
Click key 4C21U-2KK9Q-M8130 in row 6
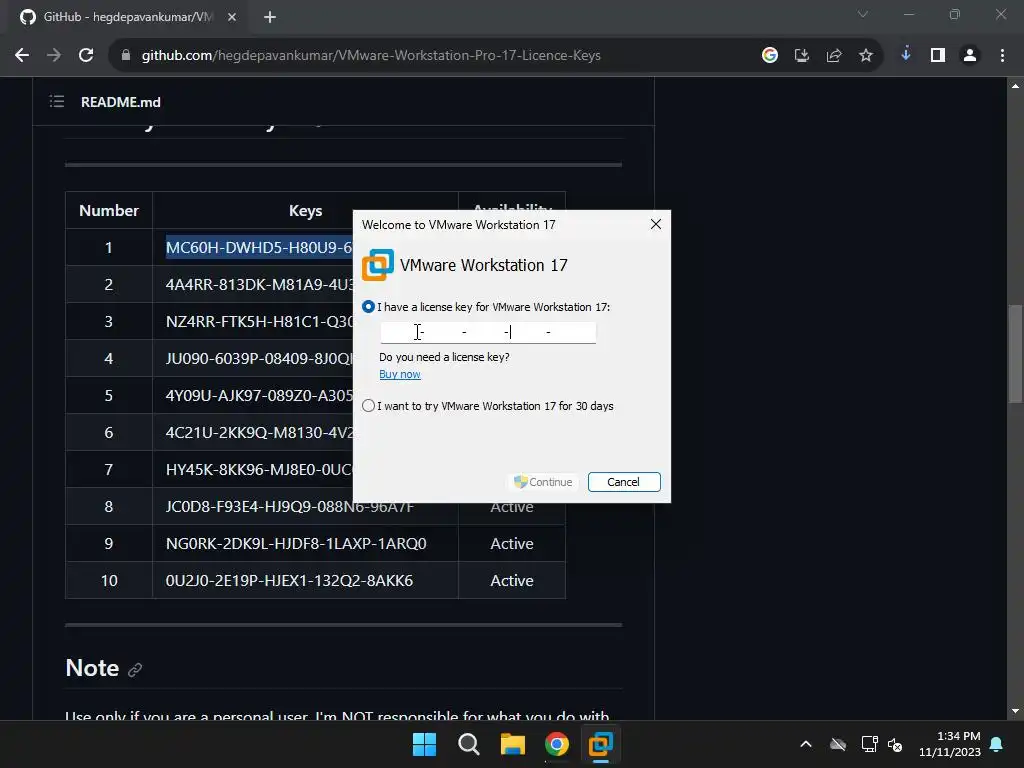(259, 432)
